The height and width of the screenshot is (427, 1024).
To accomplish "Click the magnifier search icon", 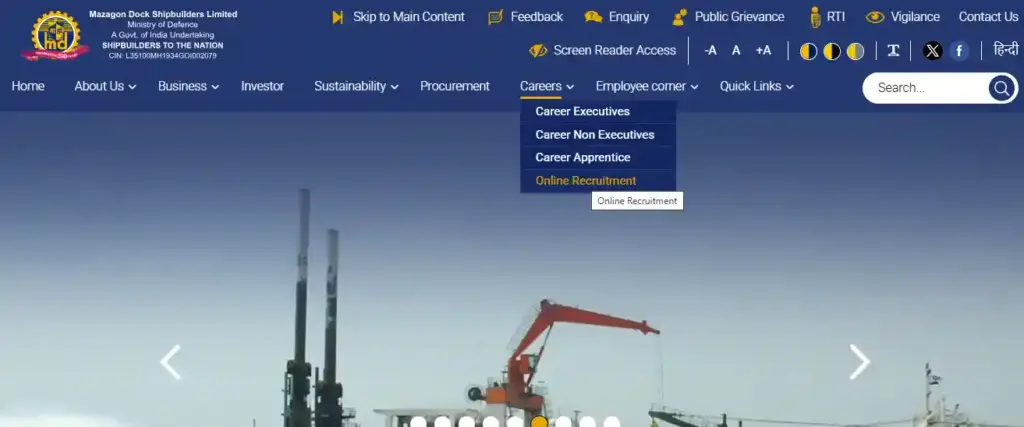I will [x=1001, y=88].
